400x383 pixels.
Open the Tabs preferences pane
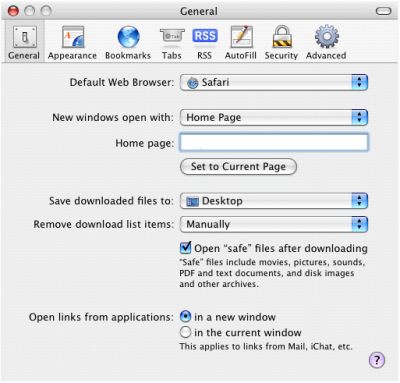(172, 42)
